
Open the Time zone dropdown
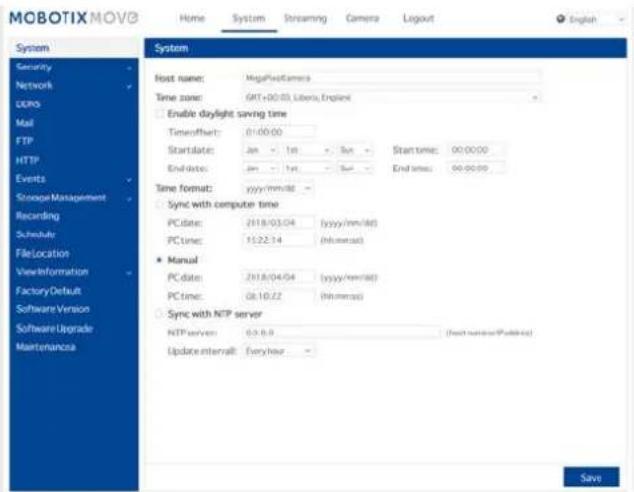pyautogui.click(x=391, y=97)
